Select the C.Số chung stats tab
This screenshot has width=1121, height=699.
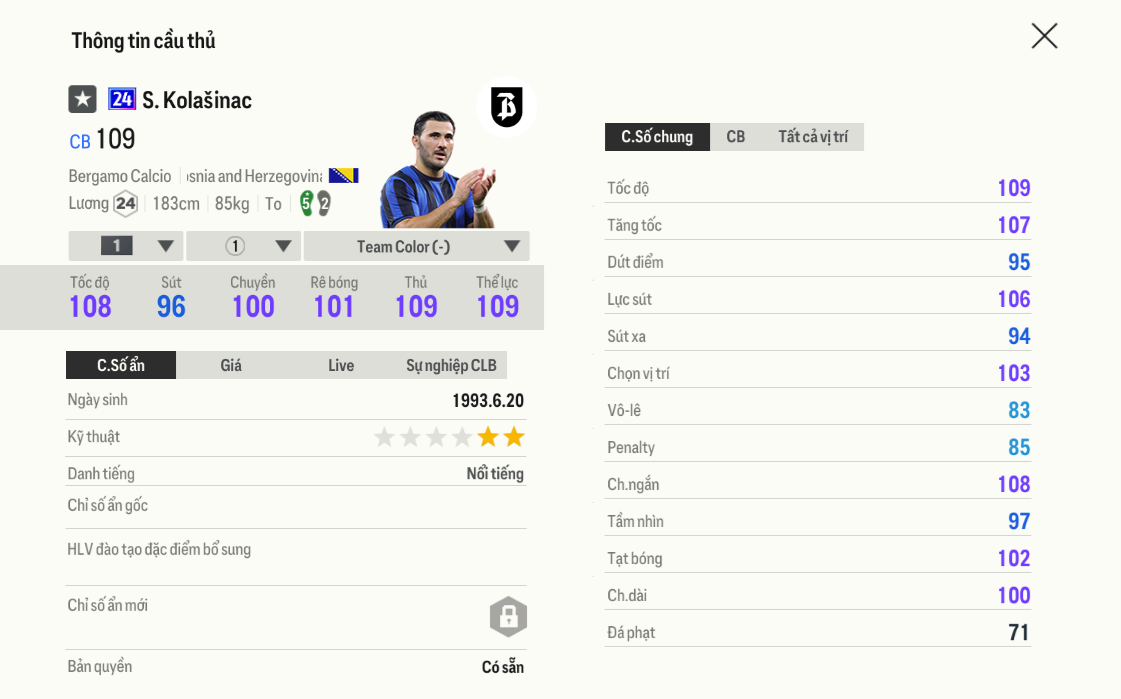(x=657, y=137)
